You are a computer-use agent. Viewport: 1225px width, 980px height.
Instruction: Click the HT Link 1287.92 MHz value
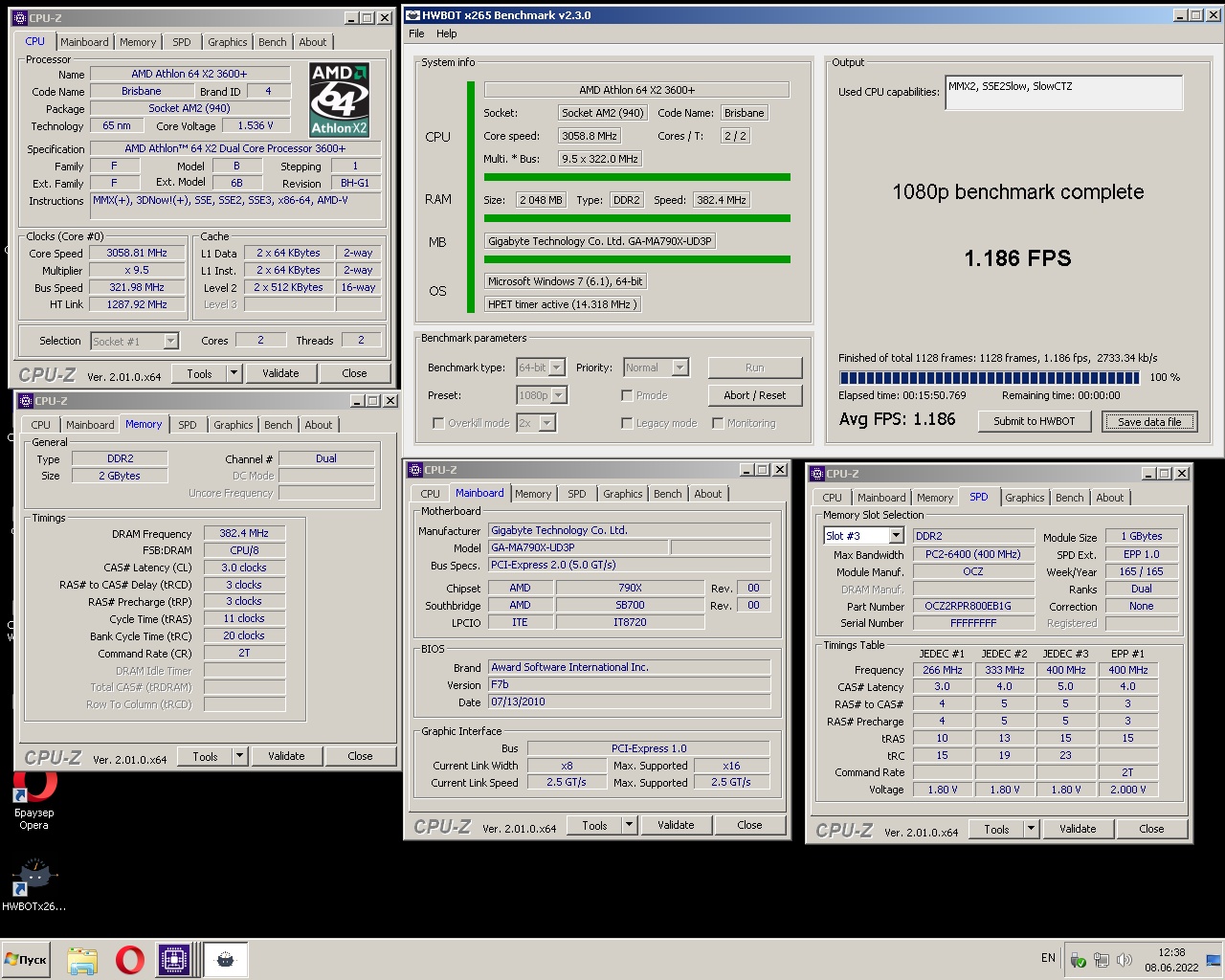[x=137, y=304]
